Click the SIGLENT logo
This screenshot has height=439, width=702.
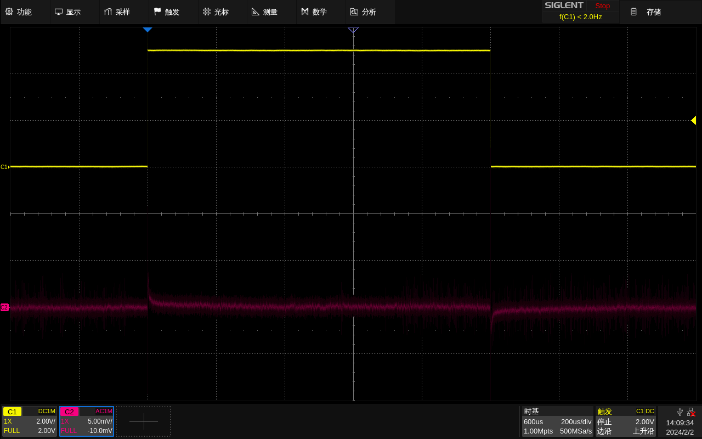[x=564, y=5]
